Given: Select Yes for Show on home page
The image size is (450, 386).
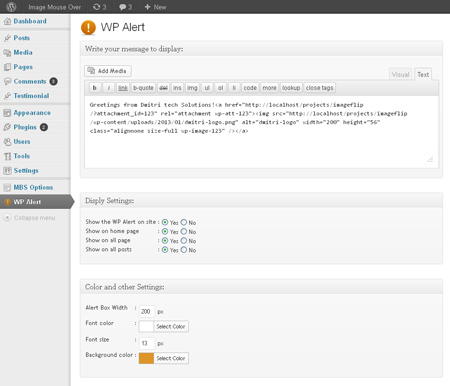Looking at the screenshot, I should click(165, 231).
